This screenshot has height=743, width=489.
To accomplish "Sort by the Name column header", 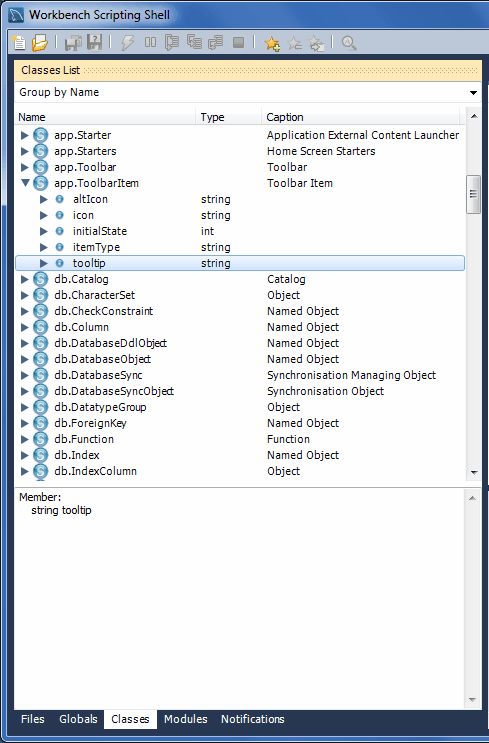I will [x=105, y=117].
